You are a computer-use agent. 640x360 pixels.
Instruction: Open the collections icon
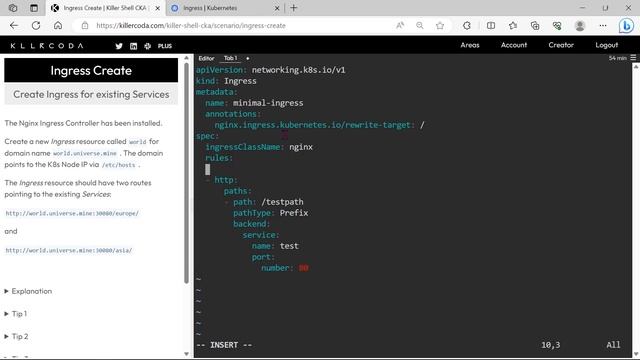535,25
